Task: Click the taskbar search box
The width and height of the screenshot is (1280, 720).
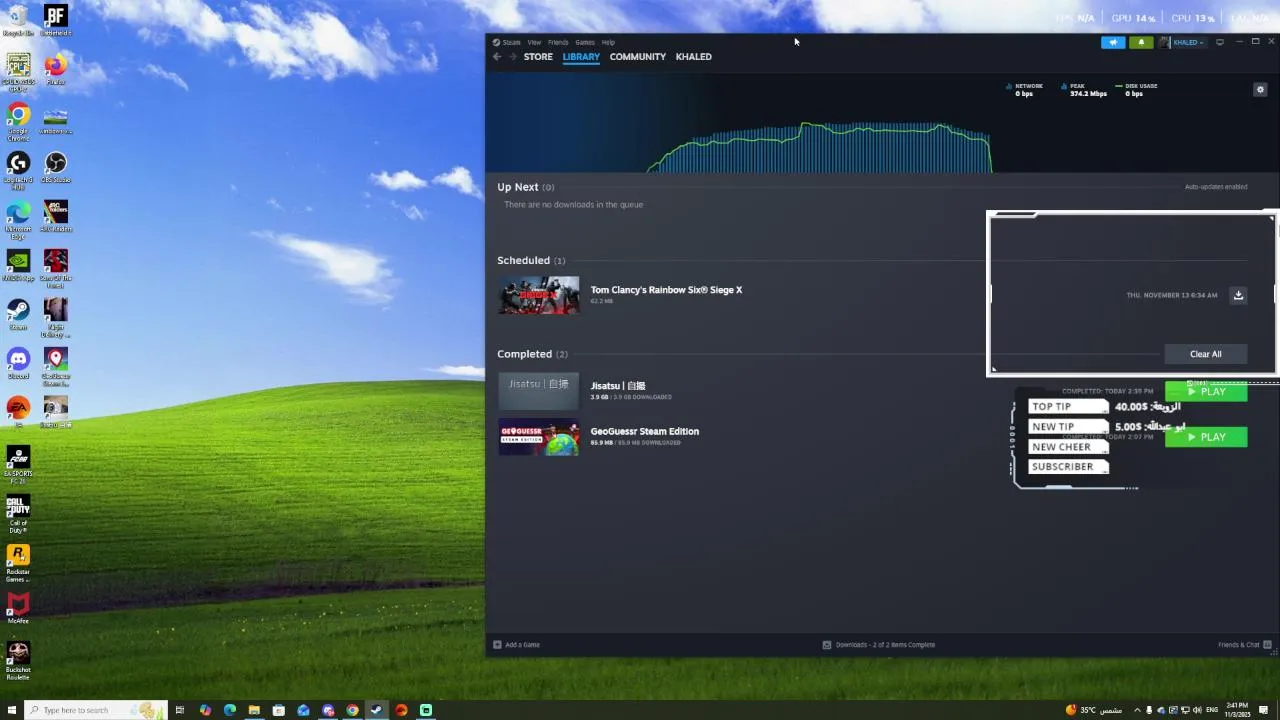Action: [x=95, y=710]
